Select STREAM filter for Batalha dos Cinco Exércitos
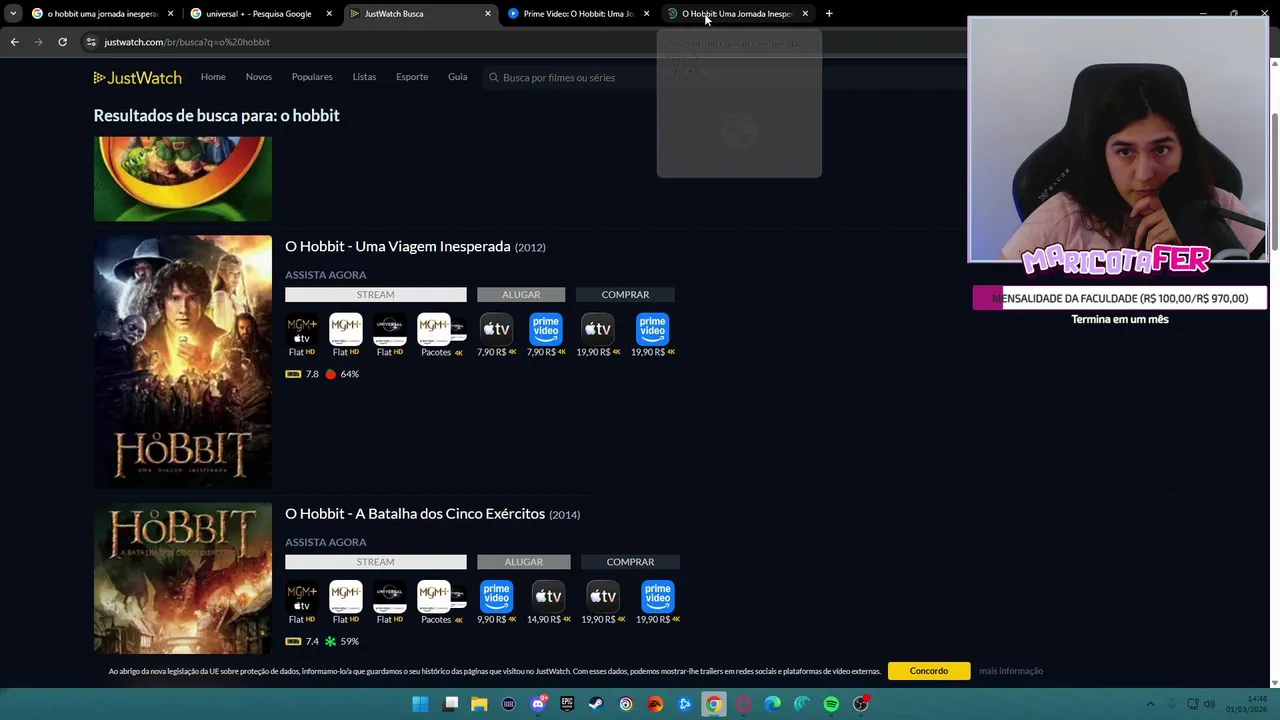The image size is (1280, 720). pos(376,562)
